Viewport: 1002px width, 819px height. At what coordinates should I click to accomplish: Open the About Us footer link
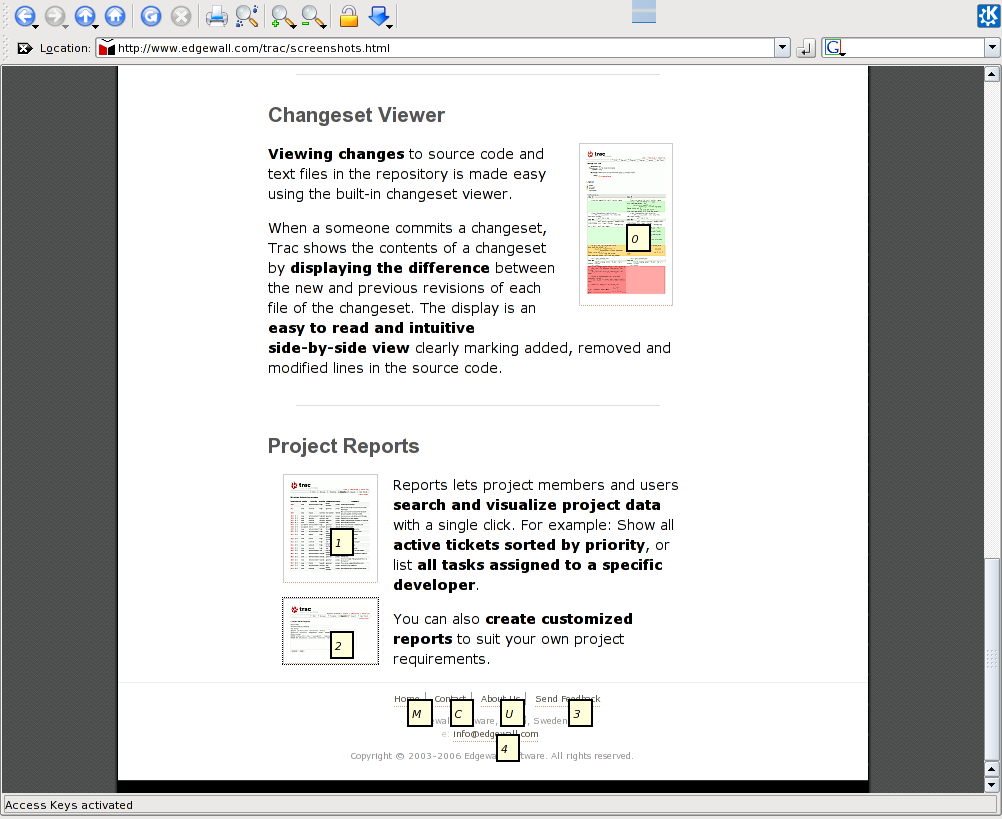500,699
